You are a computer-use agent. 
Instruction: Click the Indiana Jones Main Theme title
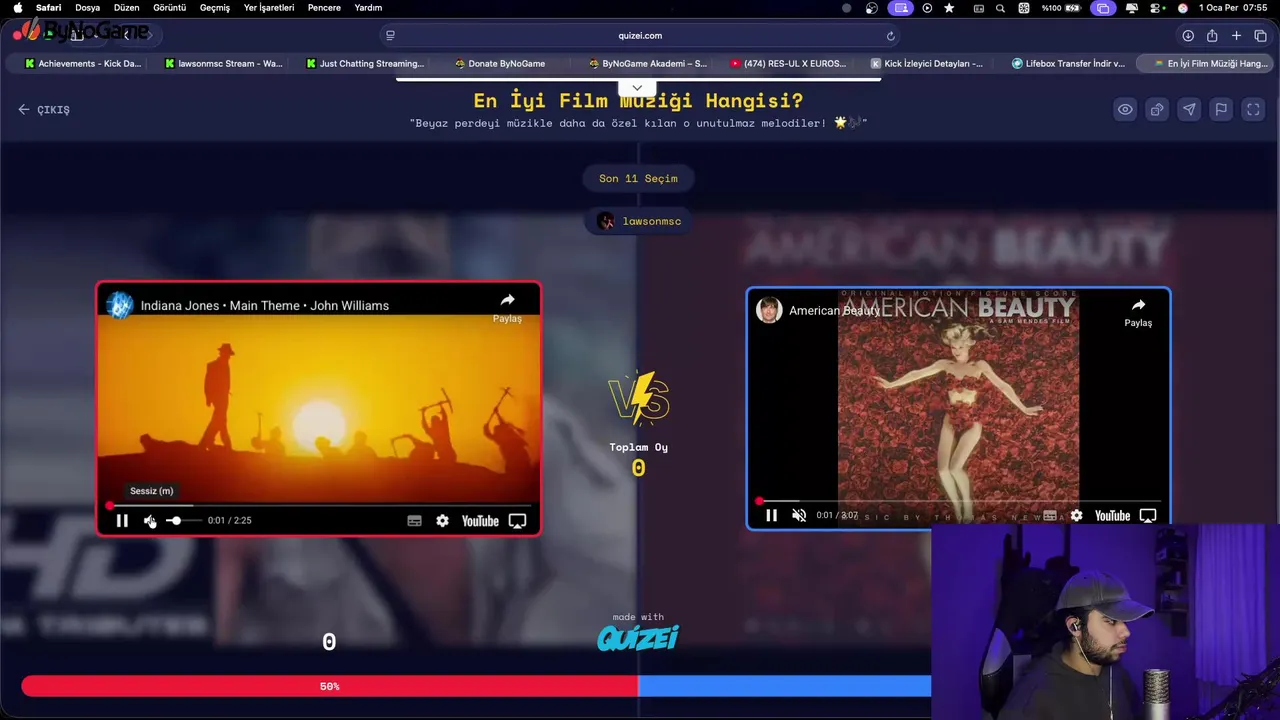tap(265, 306)
